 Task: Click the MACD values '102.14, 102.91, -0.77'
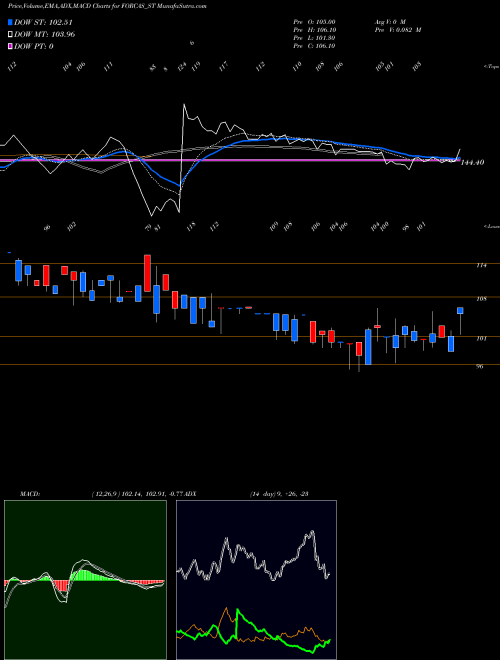click(152, 494)
